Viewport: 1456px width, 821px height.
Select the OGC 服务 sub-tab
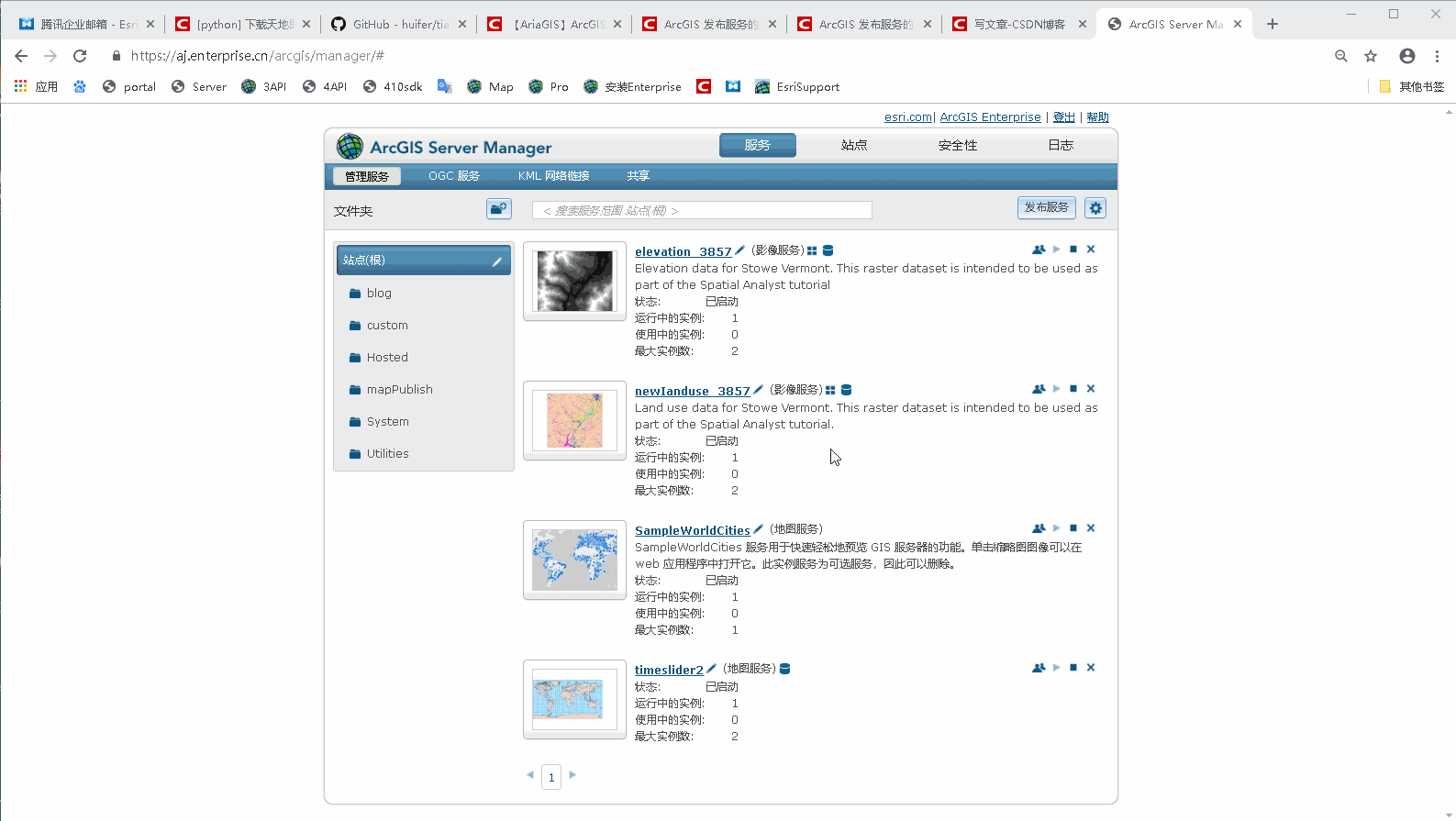[454, 176]
